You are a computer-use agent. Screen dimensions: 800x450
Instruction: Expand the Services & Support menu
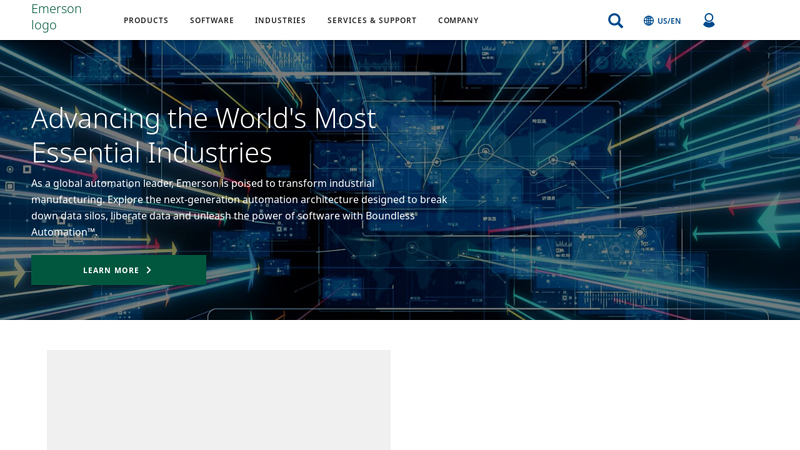(372, 20)
